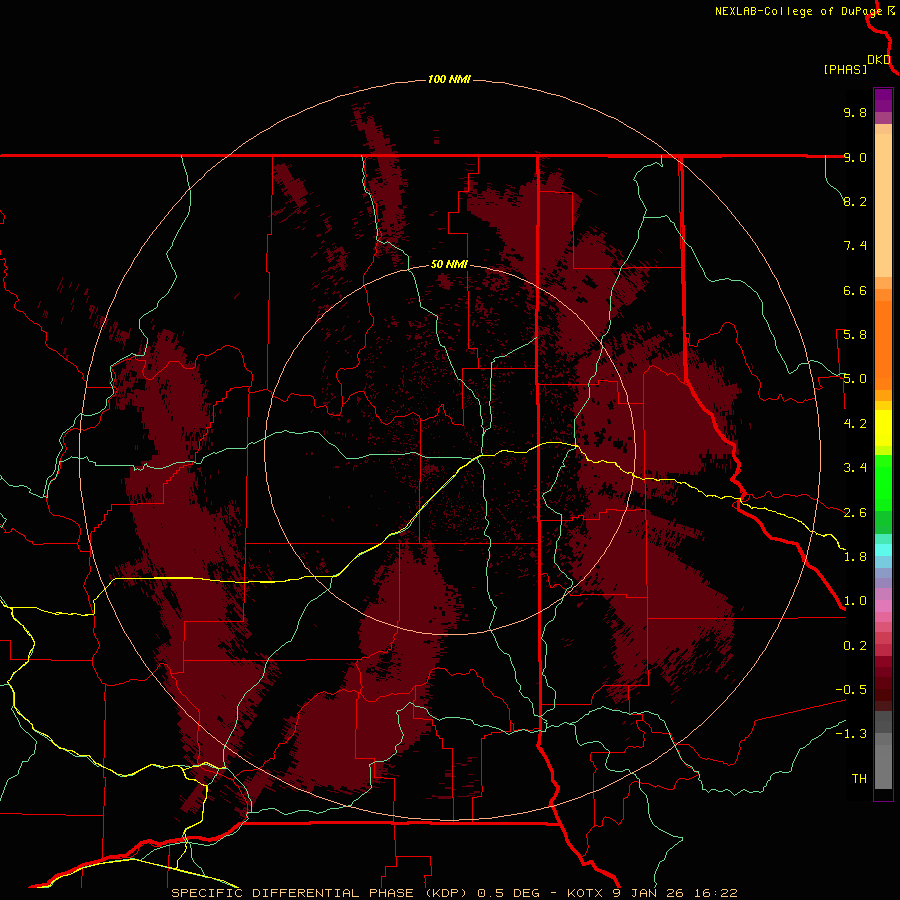Click the cyan color band of the scale
900x900 pixels.
pyautogui.click(x=883, y=550)
